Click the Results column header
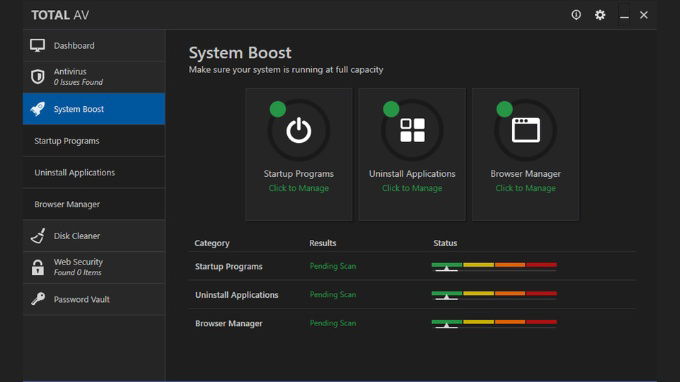This screenshot has height=382, width=680. 323,243
